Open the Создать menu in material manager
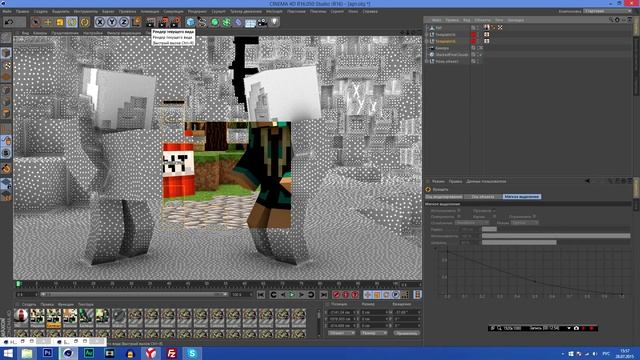This screenshot has width=640, height=360. pos(29,304)
